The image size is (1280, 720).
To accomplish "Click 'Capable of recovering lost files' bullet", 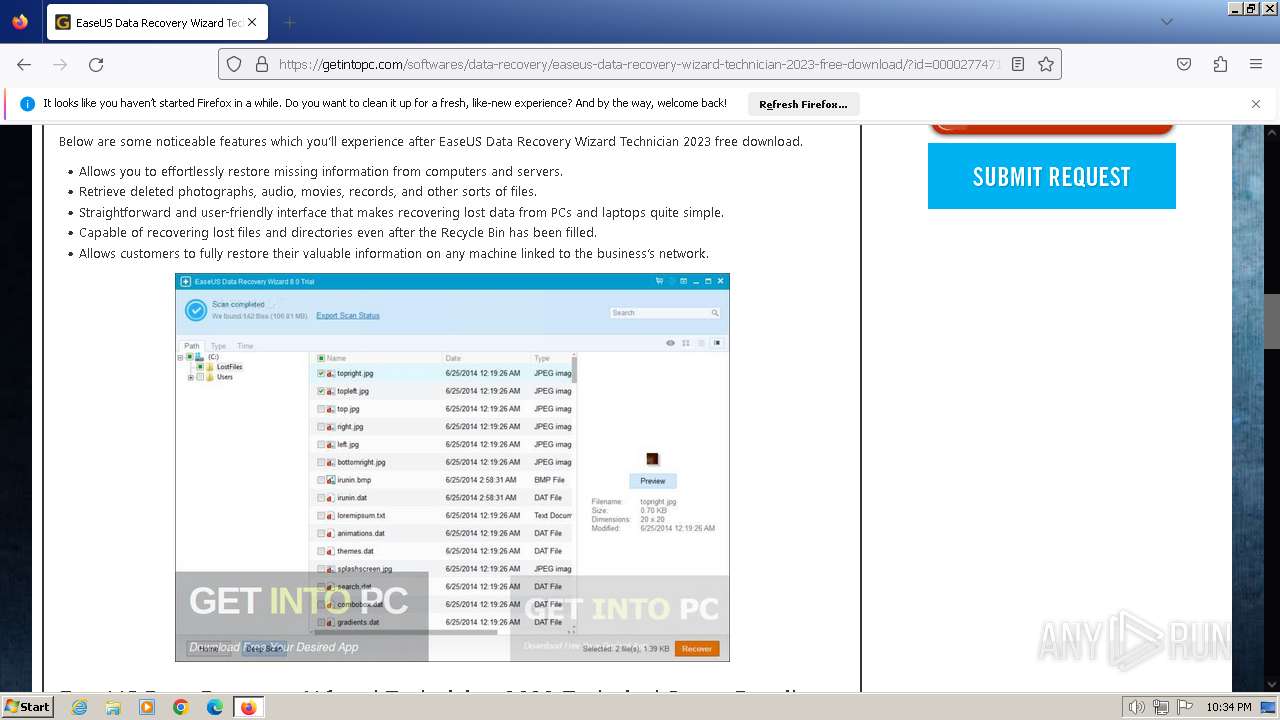I will click(338, 232).
